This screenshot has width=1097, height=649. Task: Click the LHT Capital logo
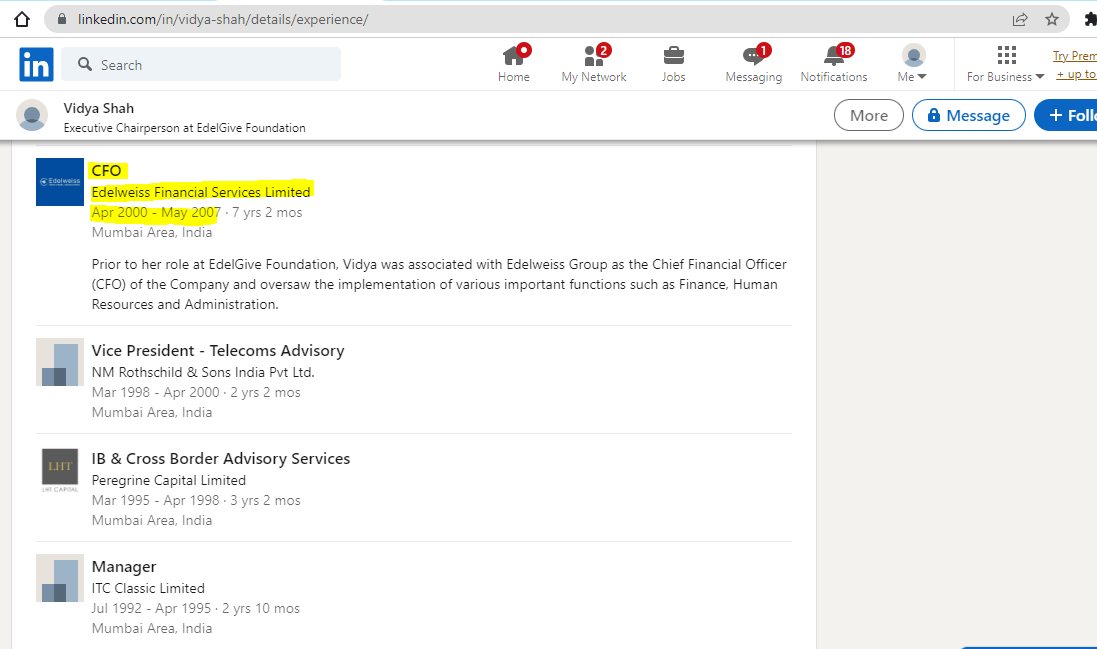[x=60, y=470]
